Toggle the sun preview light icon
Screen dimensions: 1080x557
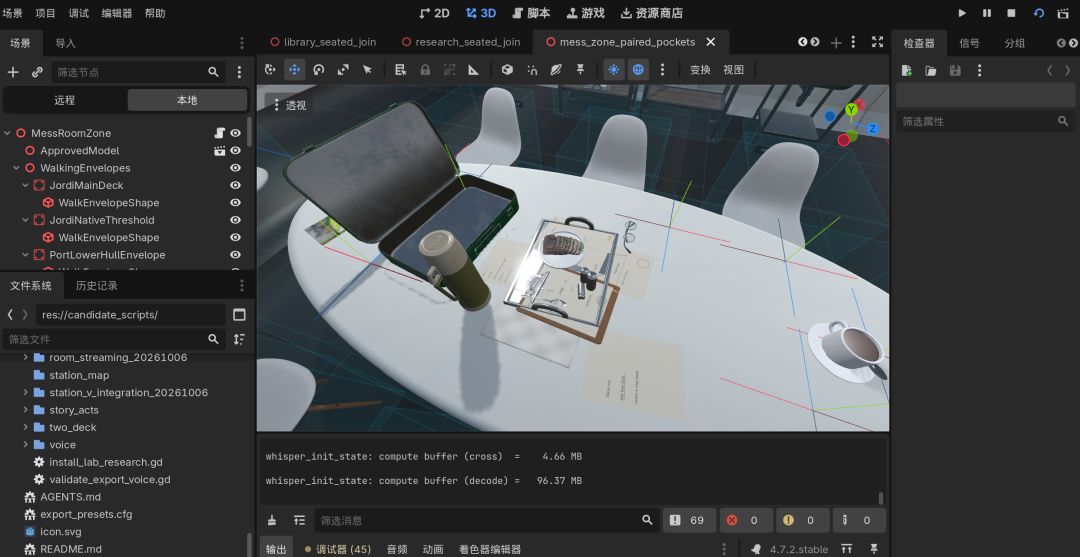614,70
